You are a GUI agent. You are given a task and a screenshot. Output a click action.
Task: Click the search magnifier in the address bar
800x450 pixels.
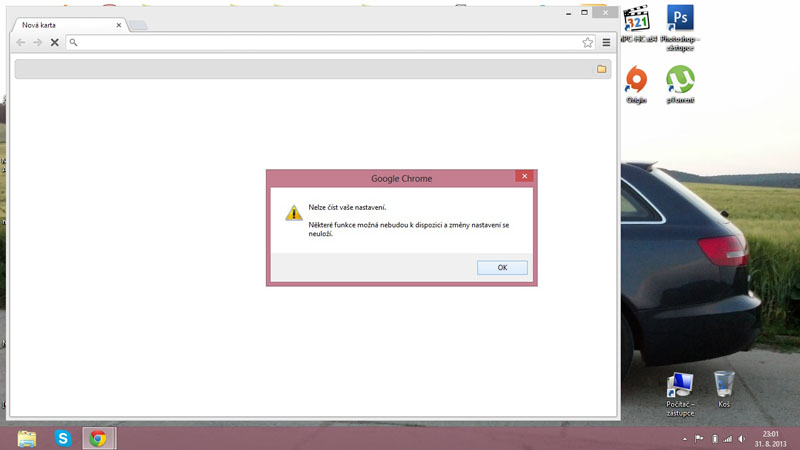coord(73,42)
